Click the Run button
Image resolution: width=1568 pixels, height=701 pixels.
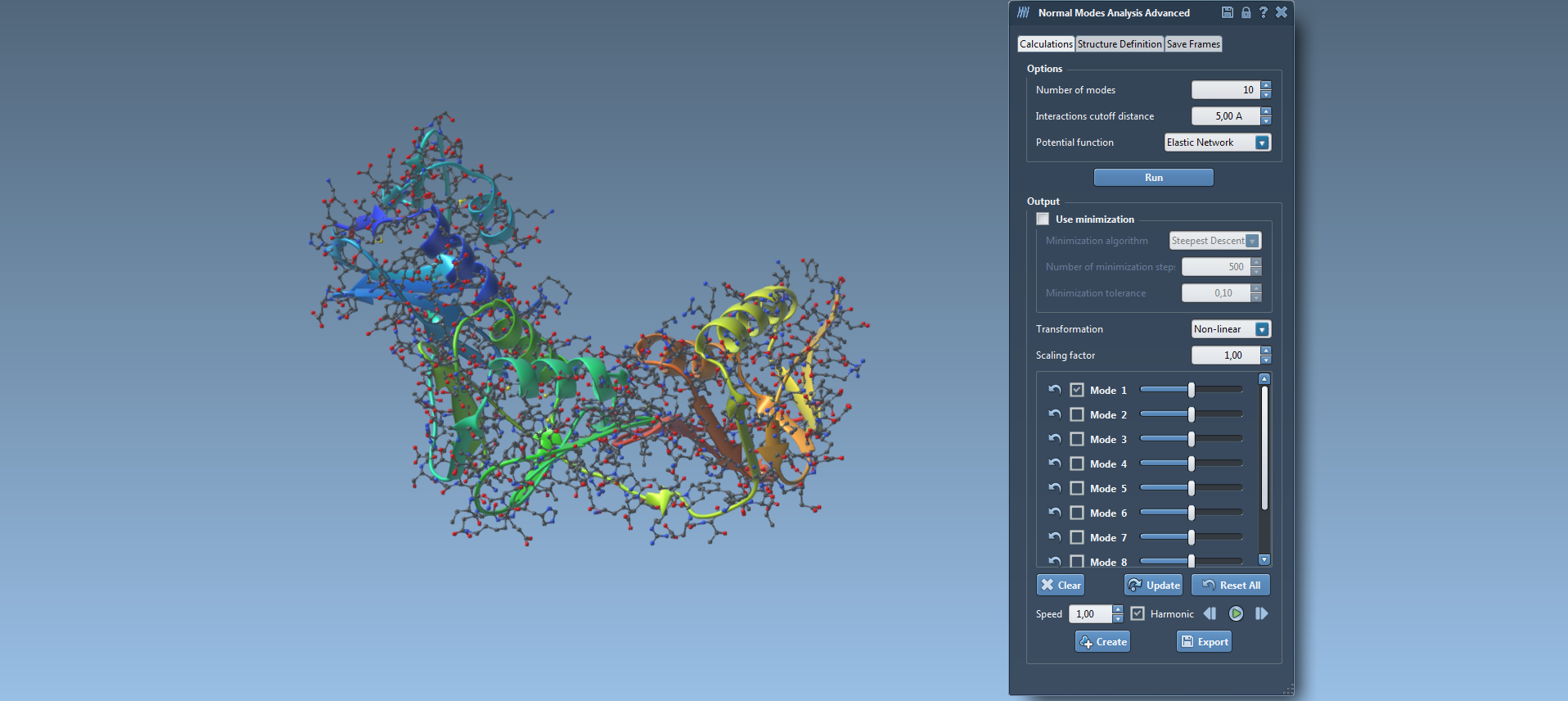tap(1153, 178)
